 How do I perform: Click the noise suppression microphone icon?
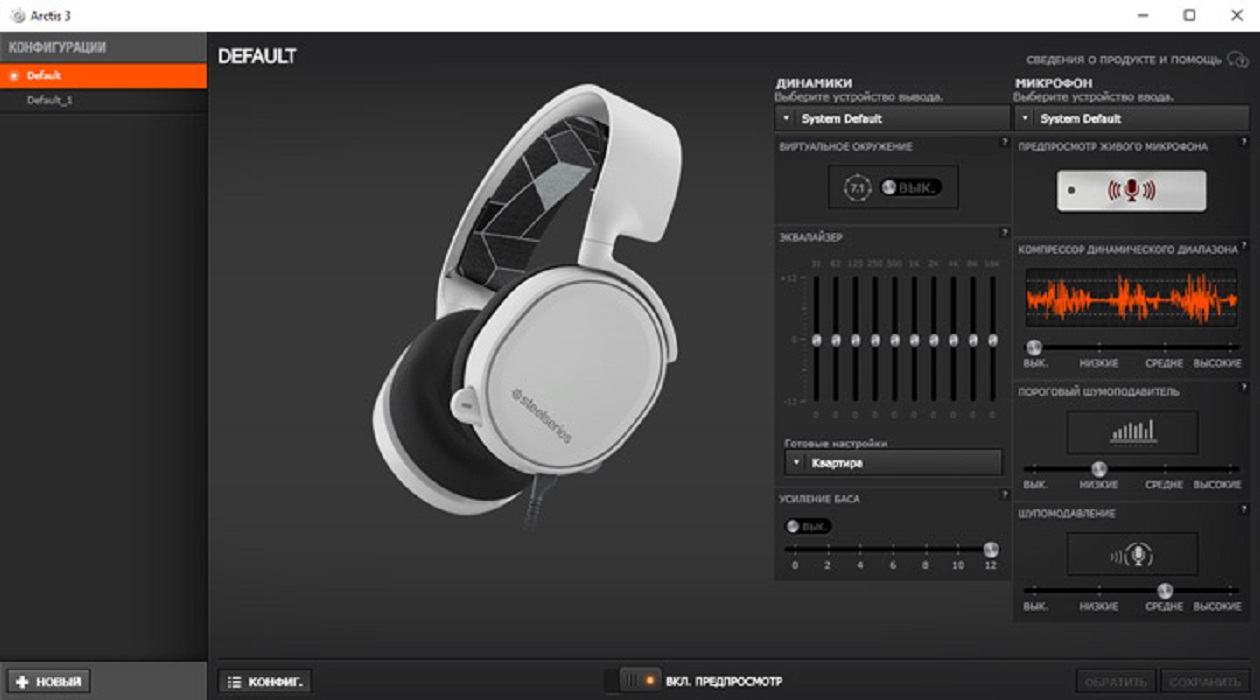click(x=1132, y=556)
